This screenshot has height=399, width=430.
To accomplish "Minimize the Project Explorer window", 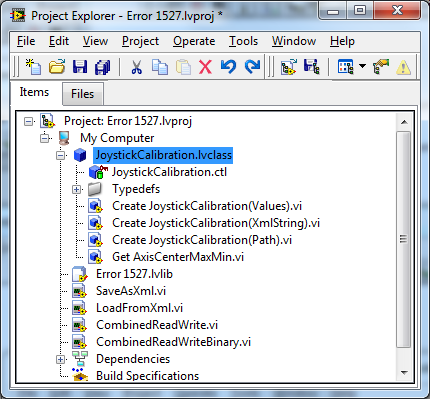I will 332,12.
